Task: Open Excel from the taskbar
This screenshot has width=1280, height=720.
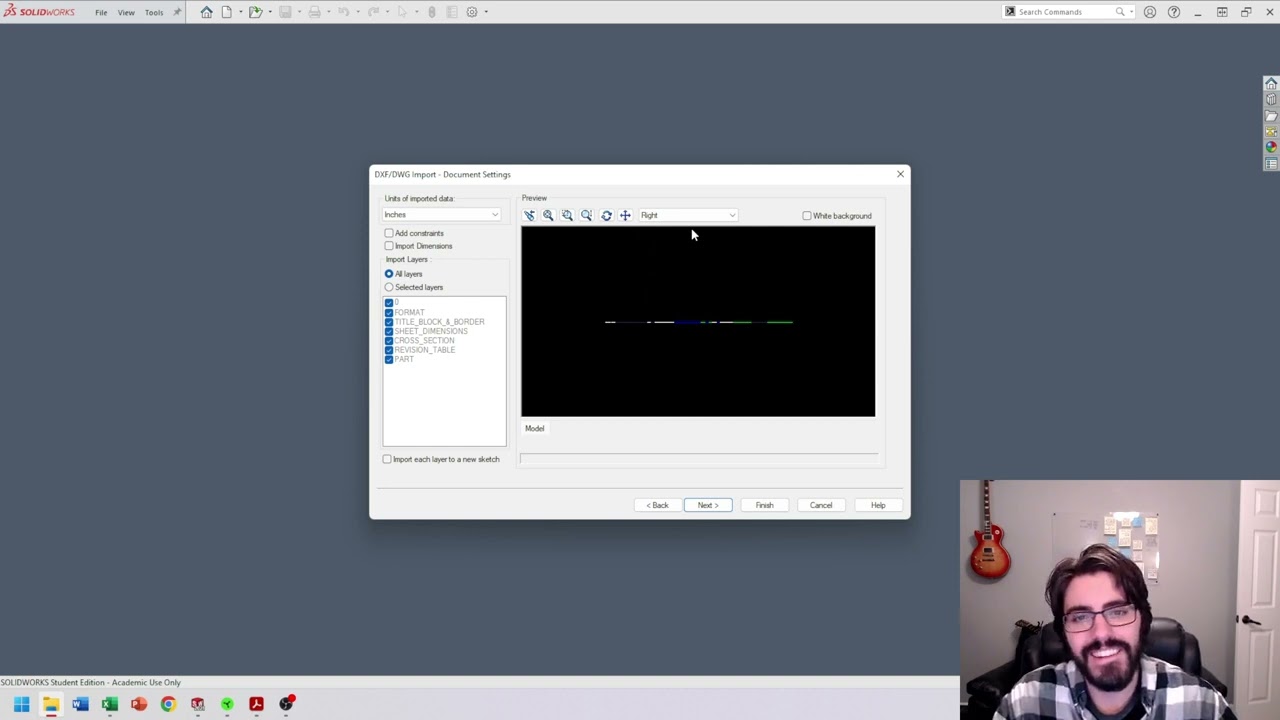Action: (x=109, y=704)
